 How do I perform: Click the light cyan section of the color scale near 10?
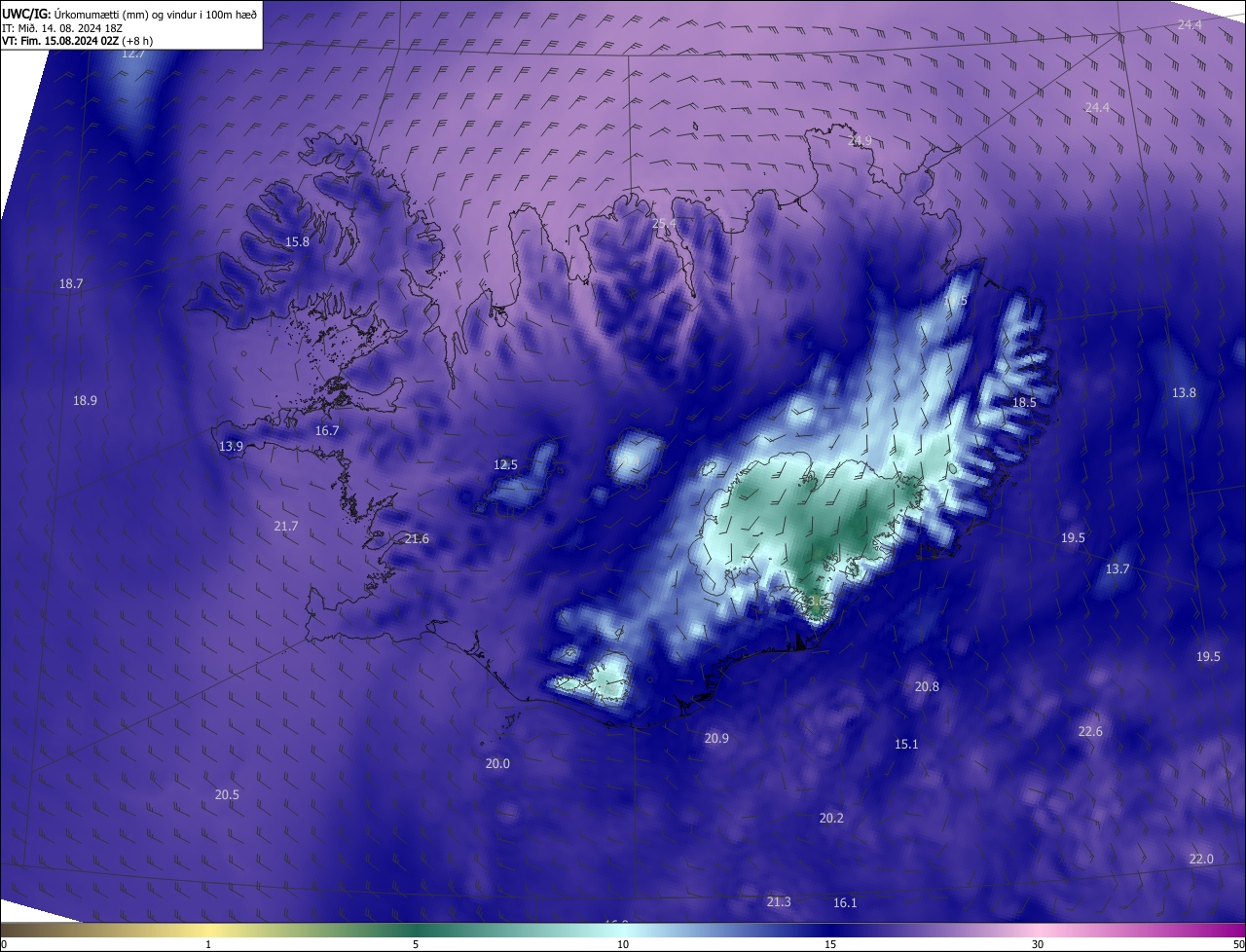click(x=623, y=930)
